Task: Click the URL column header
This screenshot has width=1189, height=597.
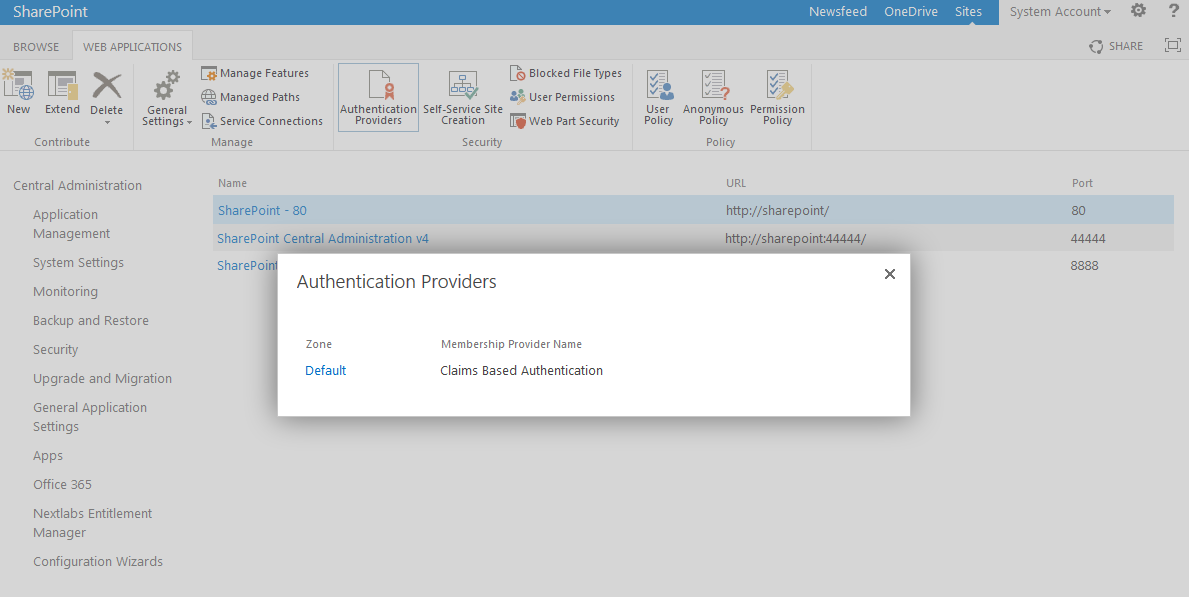Action: [x=736, y=183]
